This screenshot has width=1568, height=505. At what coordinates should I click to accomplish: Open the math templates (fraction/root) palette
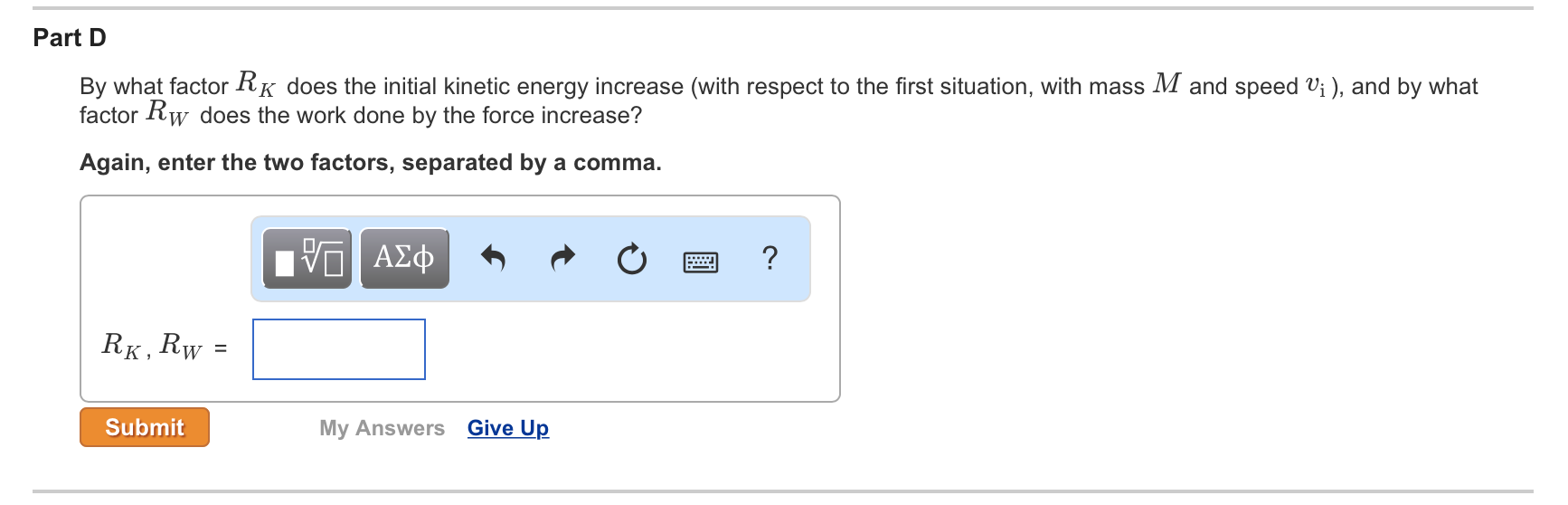pyautogui.click(x=307, y=259)
